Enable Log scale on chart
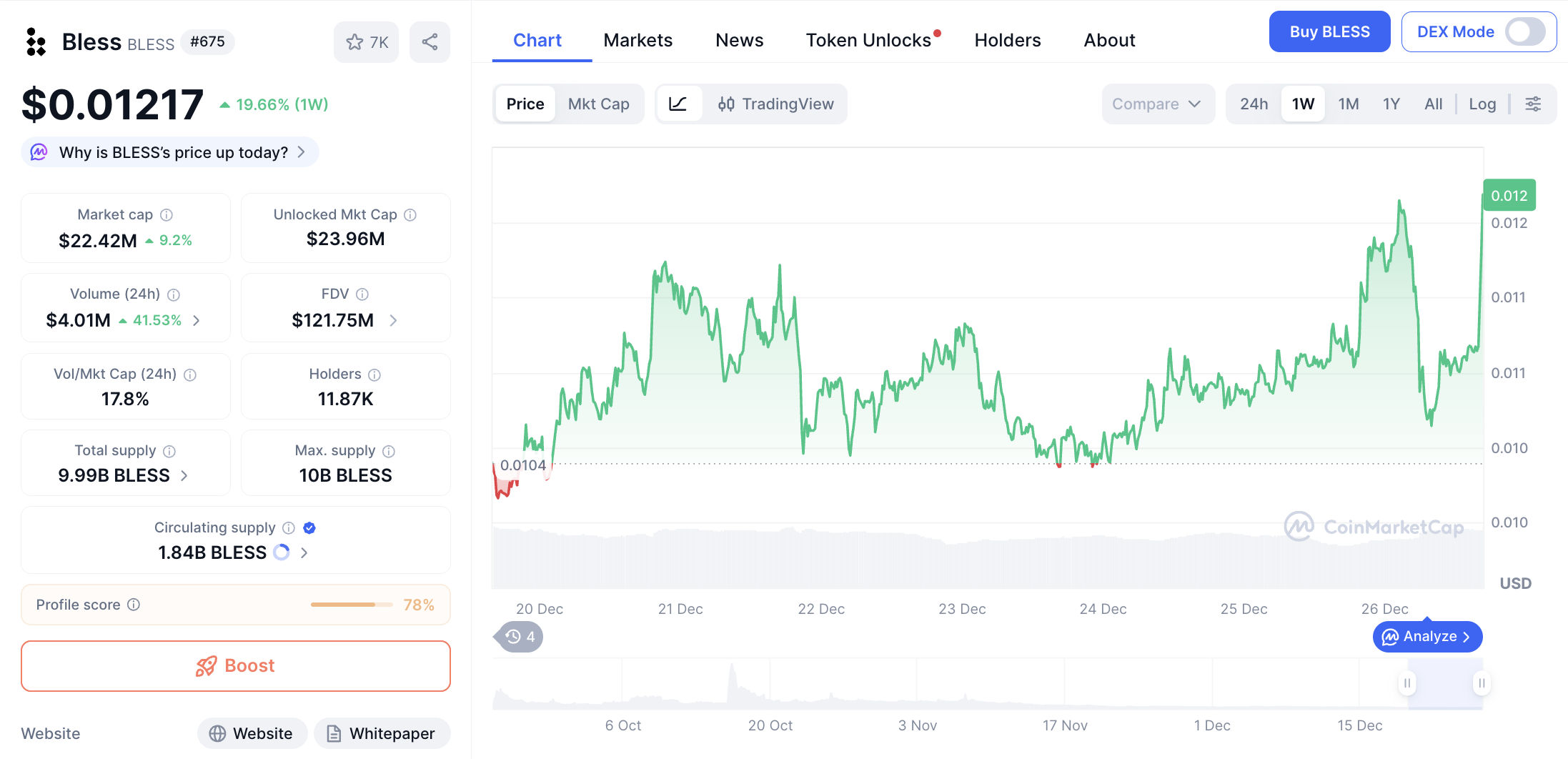The height and width of the screenshot is (759, 1568). [1482, 104]
